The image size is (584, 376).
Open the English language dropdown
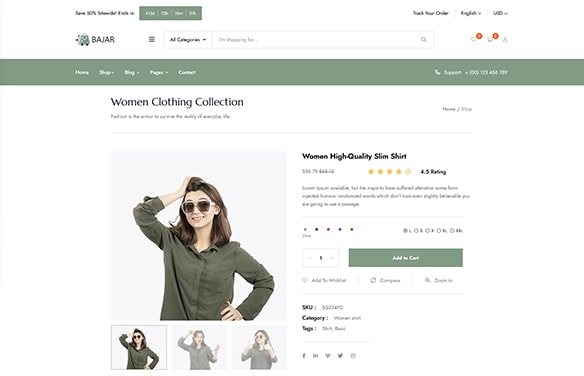(x=471, y=13)
